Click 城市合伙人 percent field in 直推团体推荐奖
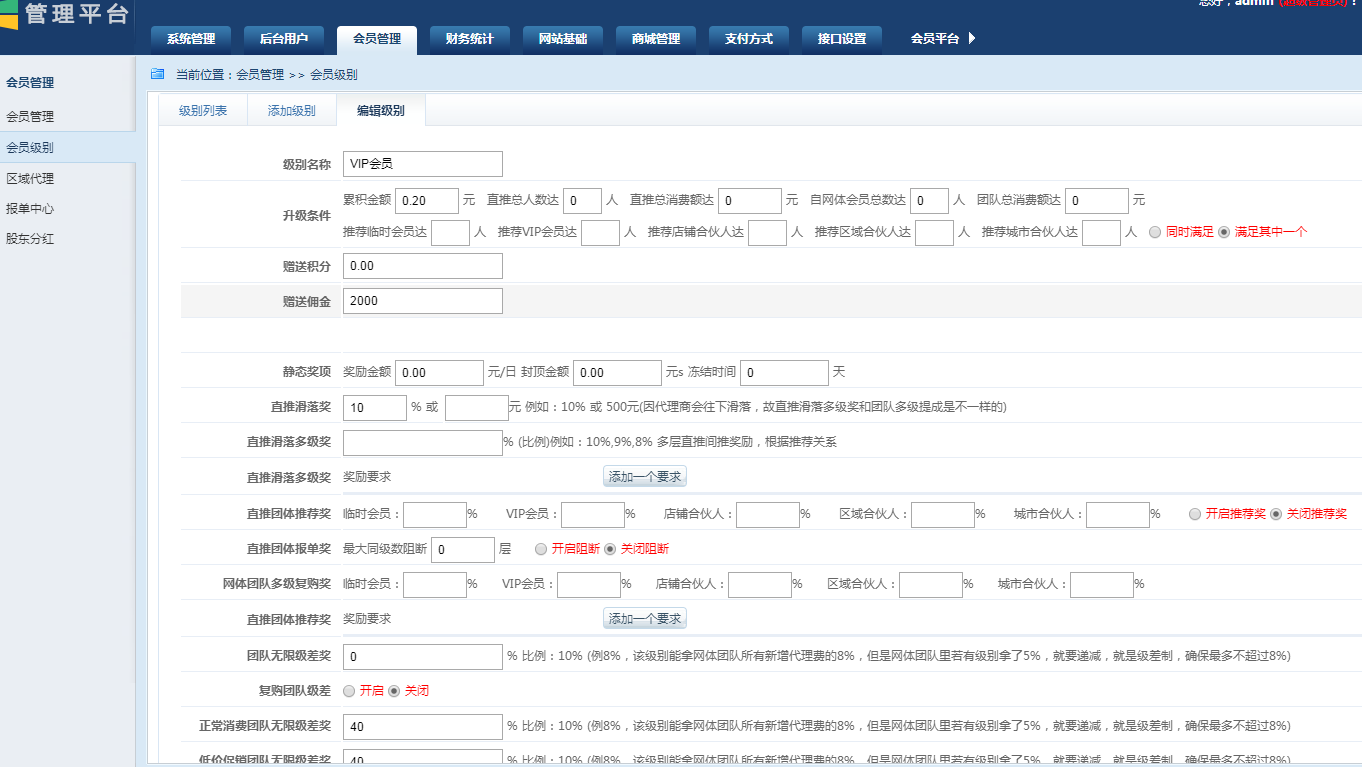 (1118, 514)
